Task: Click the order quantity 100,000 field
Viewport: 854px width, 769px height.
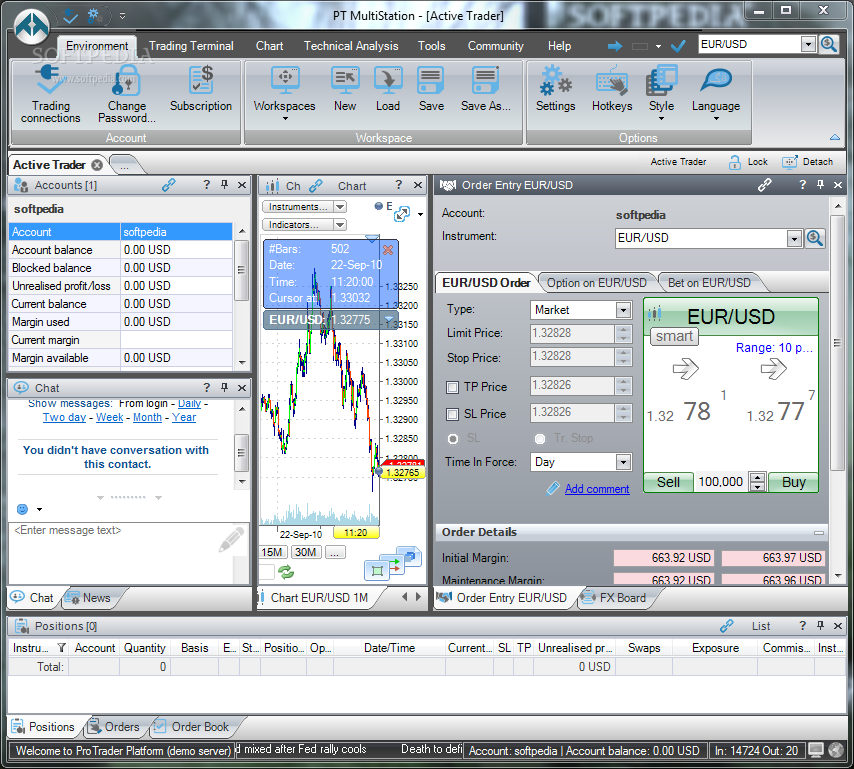Action: coord(721,482)
